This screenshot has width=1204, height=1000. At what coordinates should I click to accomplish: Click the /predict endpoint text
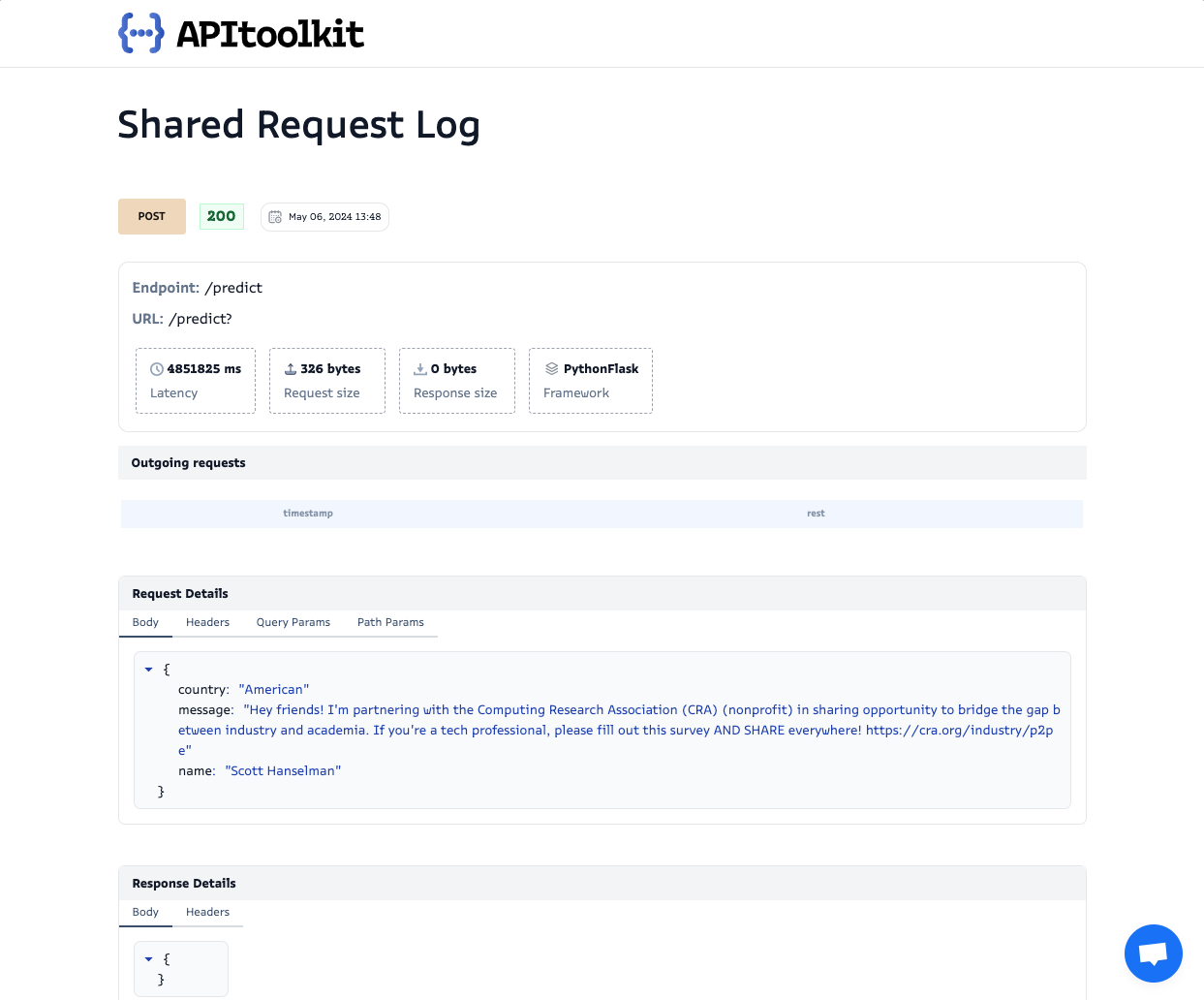pos(235,287)
